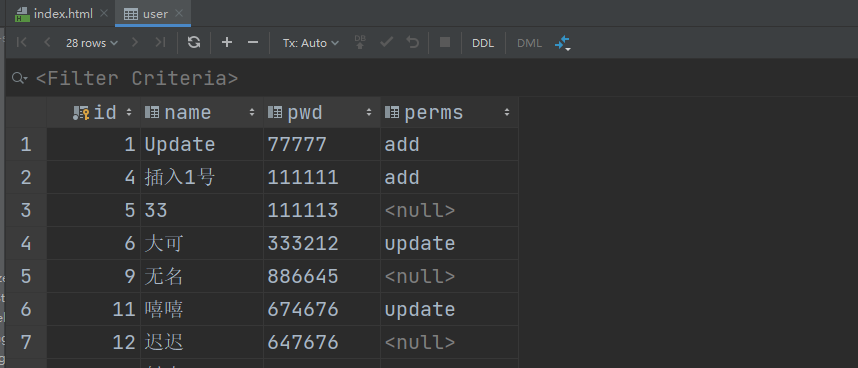Click the id cell with value 12
This screenshot has width=858, height=368.
click(x=94, y=342)
